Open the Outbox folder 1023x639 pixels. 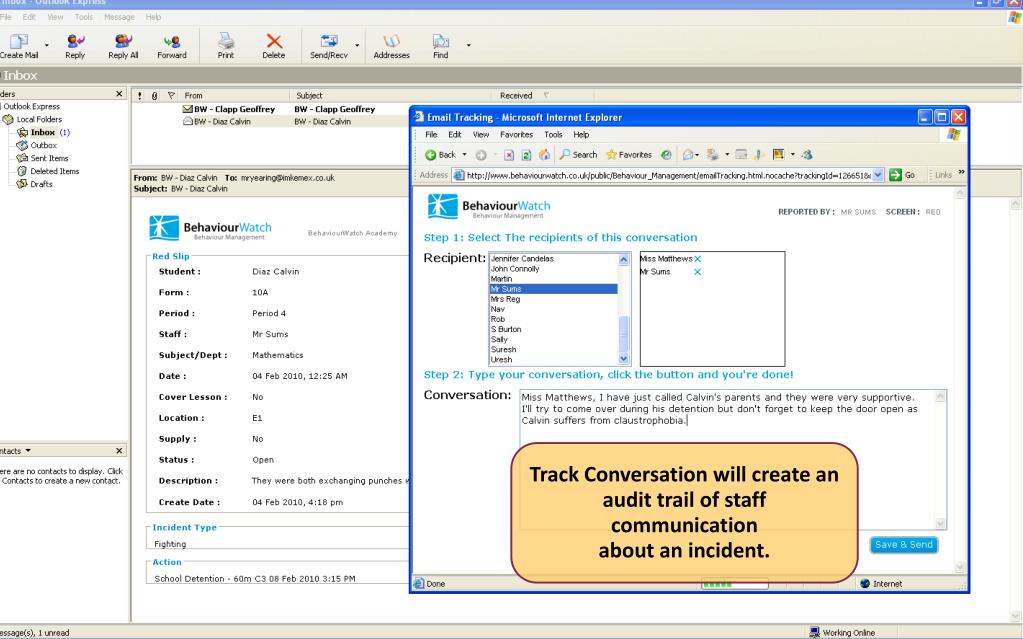tap(37, 145)
